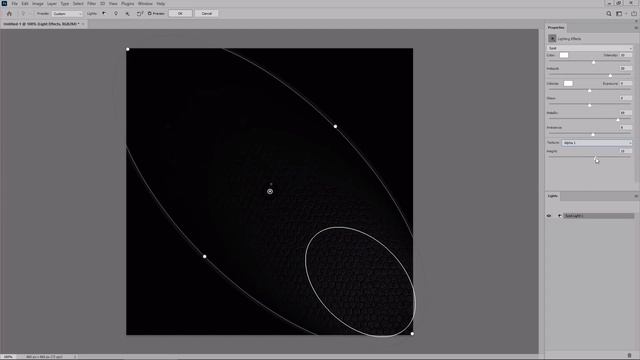Click the Intensity value field
This screenshot has width=640, height=360.
coord(625,55)
